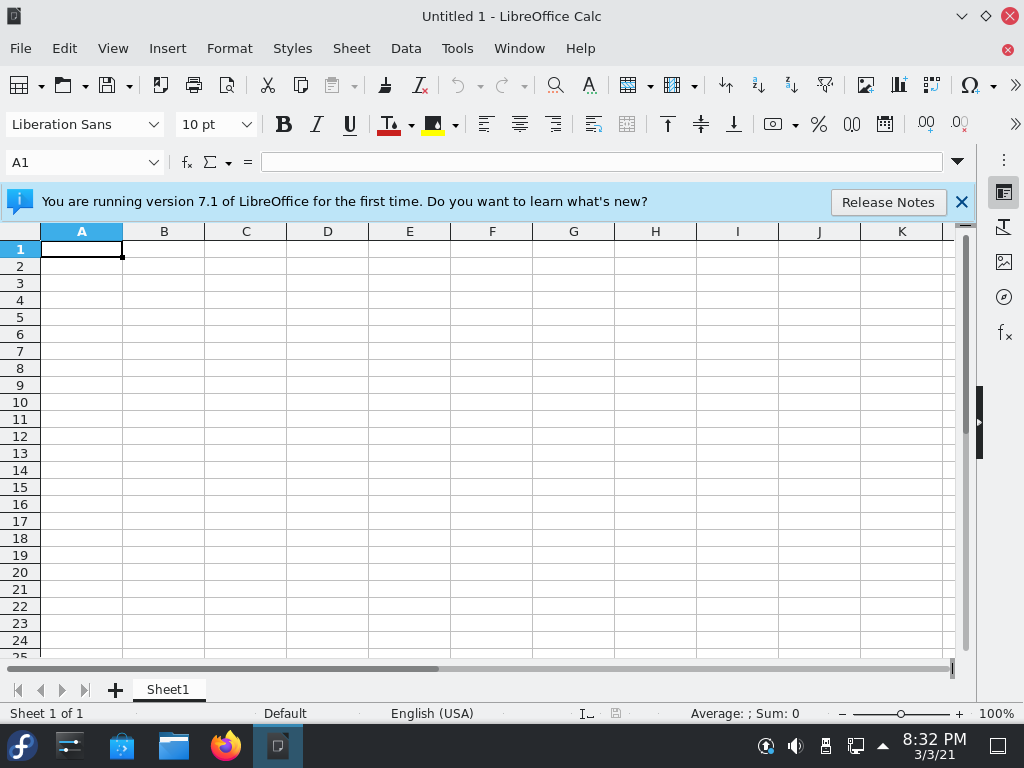
Task: Select column D header
Action: click(x=327, y=232)
